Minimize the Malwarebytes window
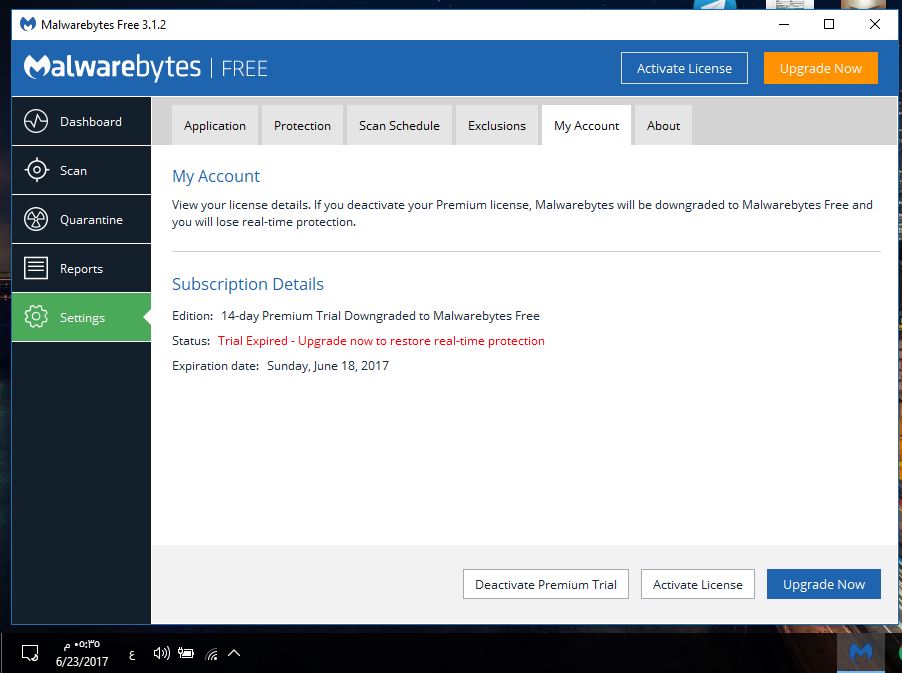The image size is (902, 673). [784, 24]
